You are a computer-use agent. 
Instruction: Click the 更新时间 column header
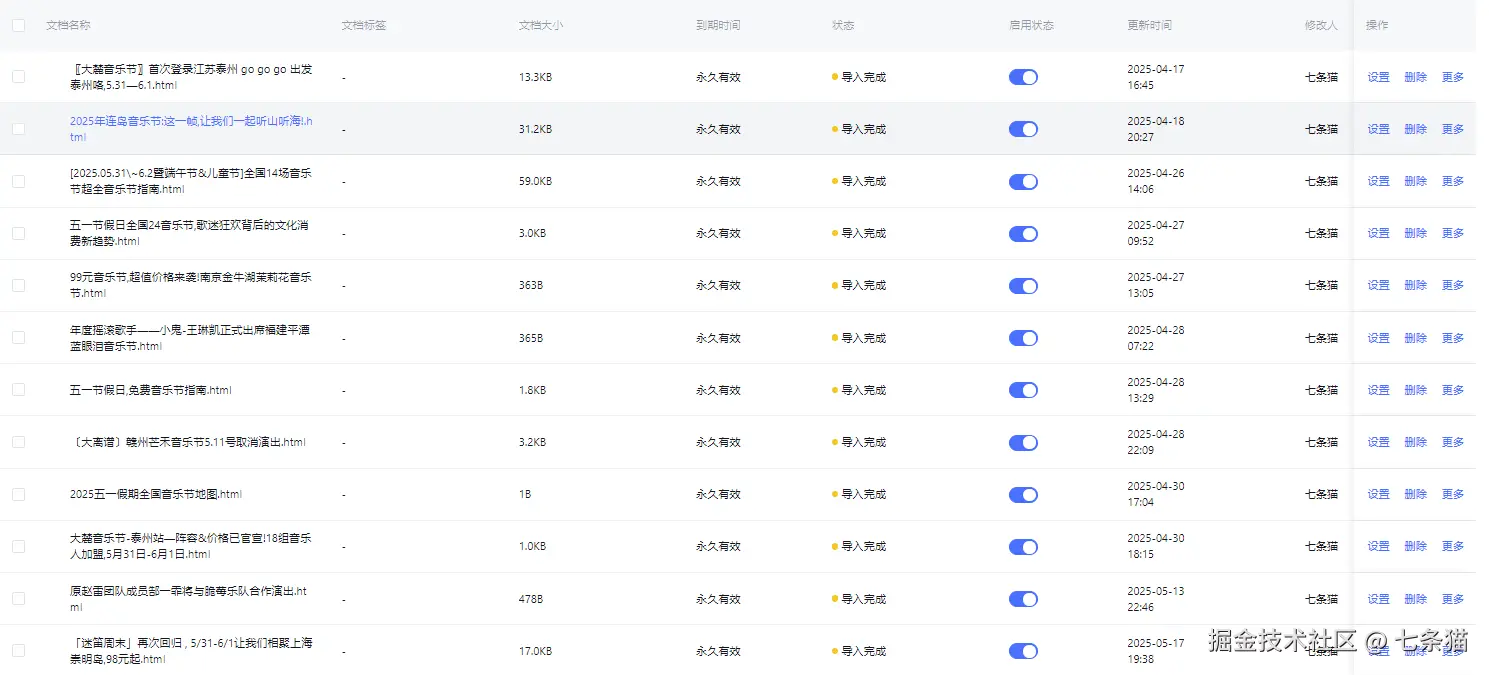(1149, 25)
